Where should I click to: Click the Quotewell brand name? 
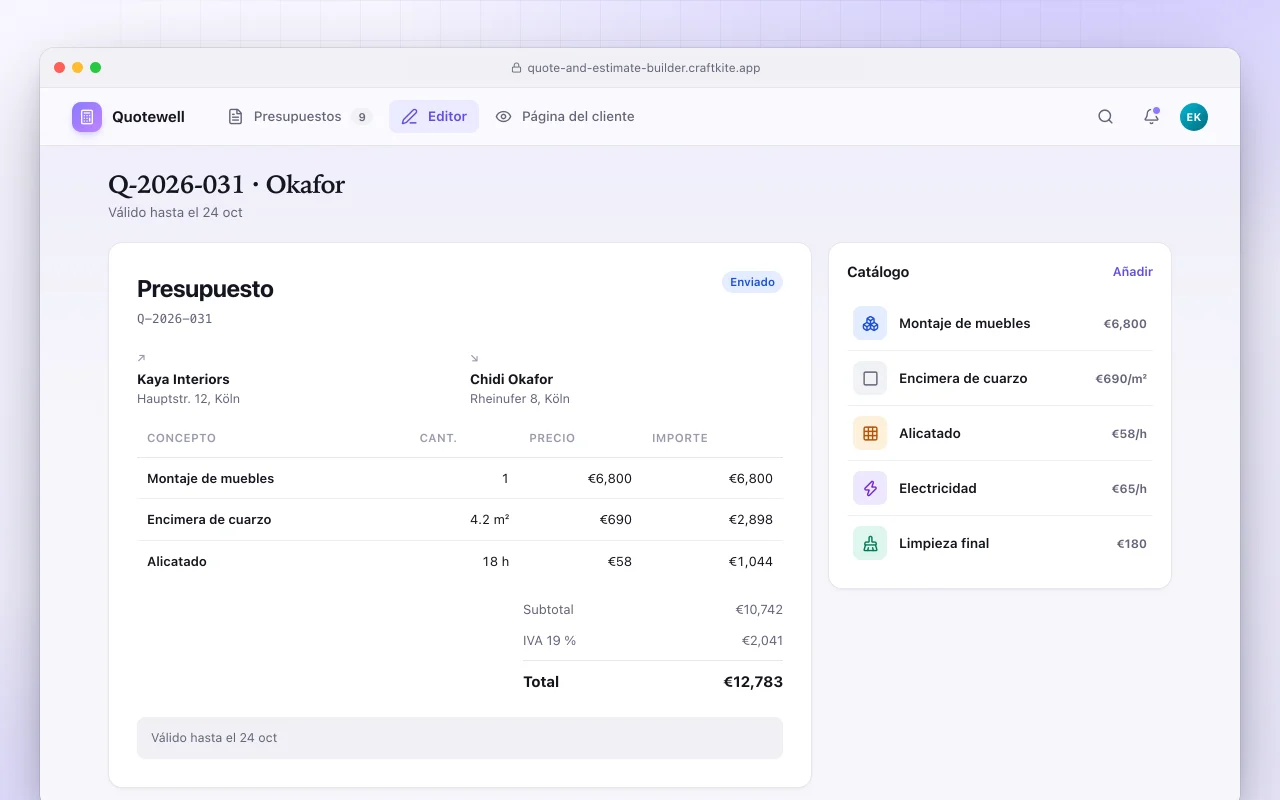(148, 117)
